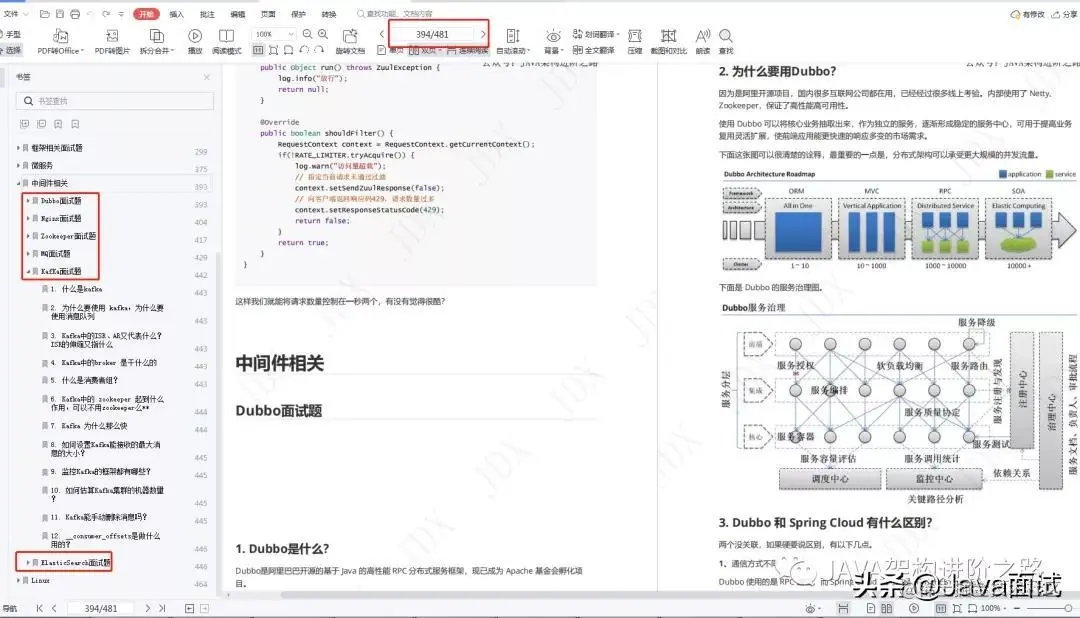The height and width of the screenshot is (618, 1080).
Task: Click the open file folder icon
Action: pos(45,14)
